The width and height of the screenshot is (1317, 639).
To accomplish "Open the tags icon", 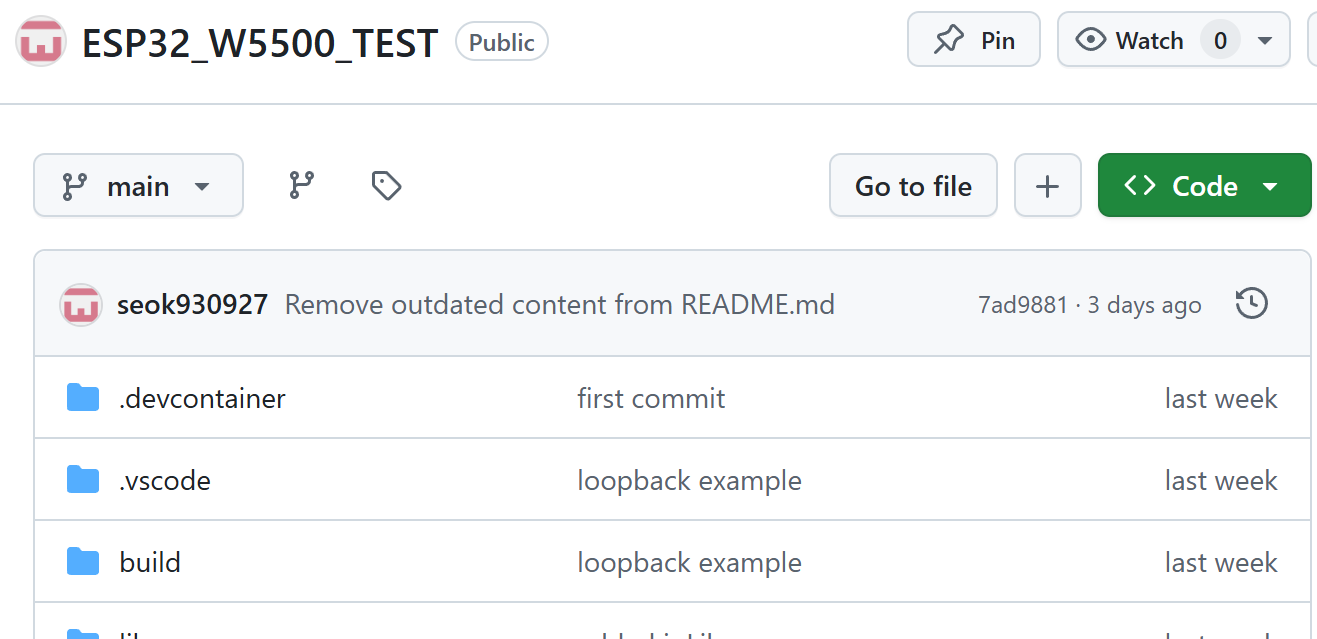I will pyautogui.click(x=386, y=185).
